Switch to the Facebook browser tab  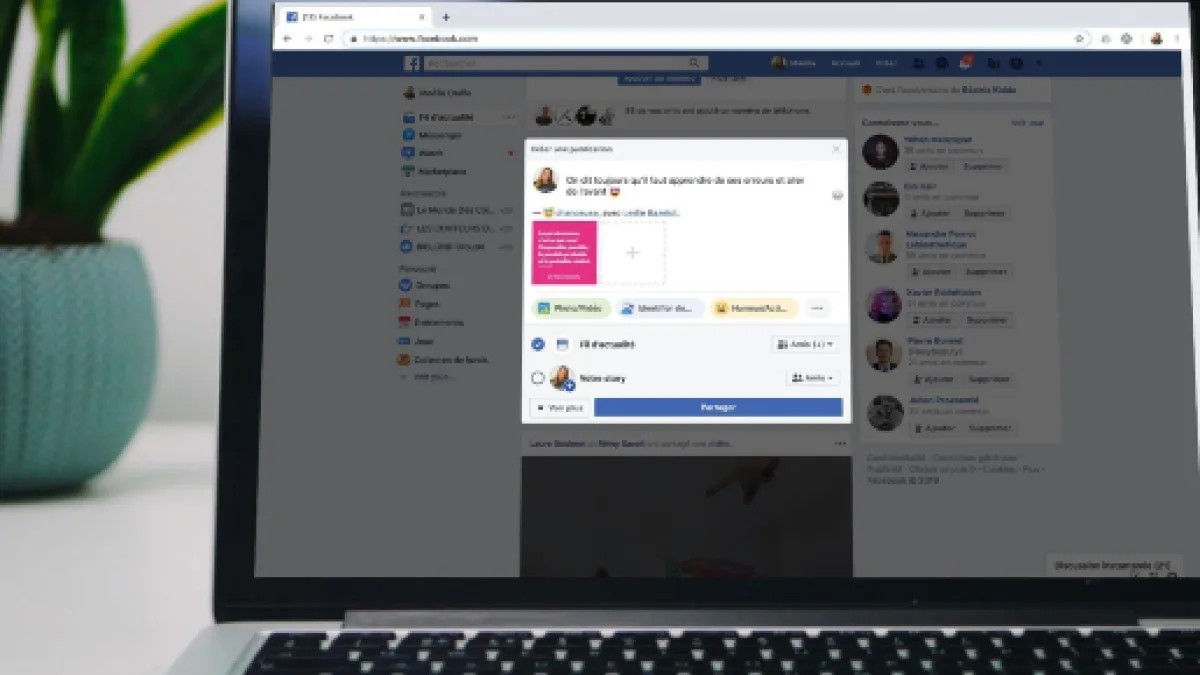tap(352, 17)
